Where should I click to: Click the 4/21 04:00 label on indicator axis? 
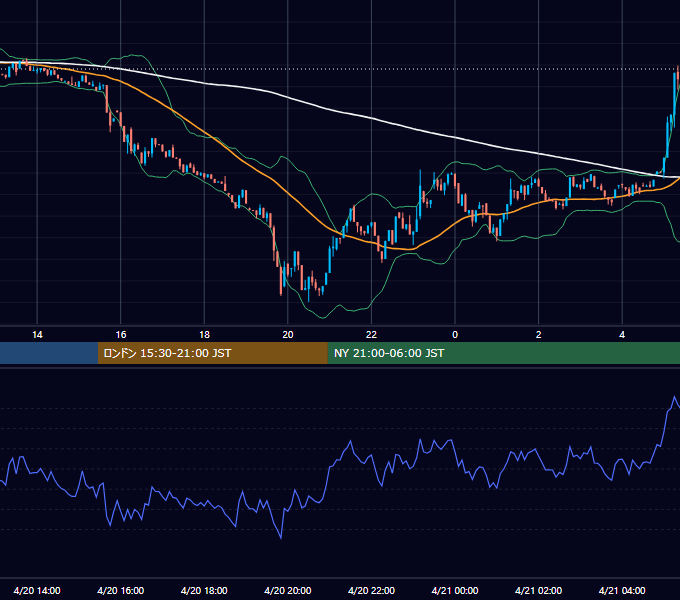tap(622, 590)
